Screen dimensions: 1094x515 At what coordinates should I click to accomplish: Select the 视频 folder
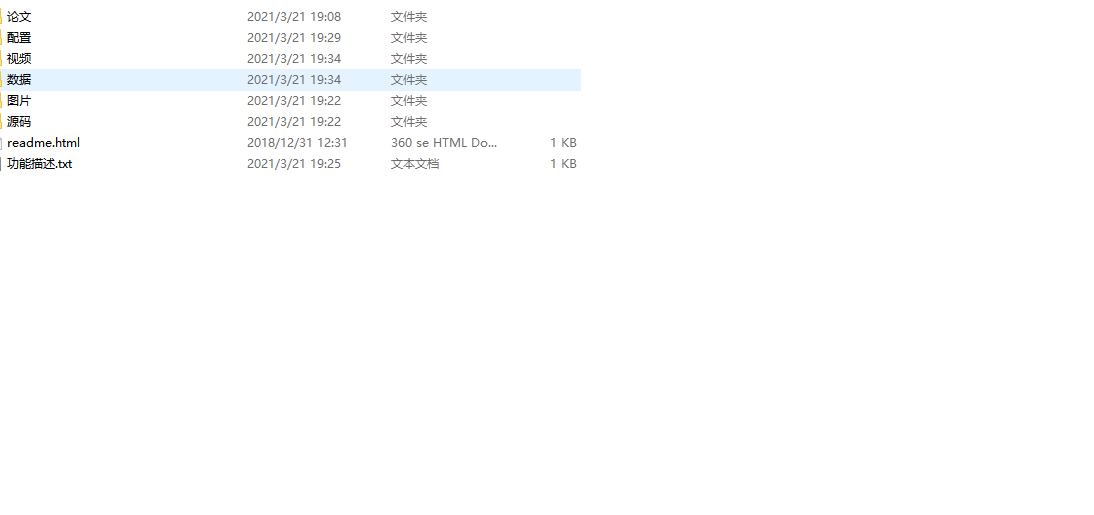click(19, 59)
